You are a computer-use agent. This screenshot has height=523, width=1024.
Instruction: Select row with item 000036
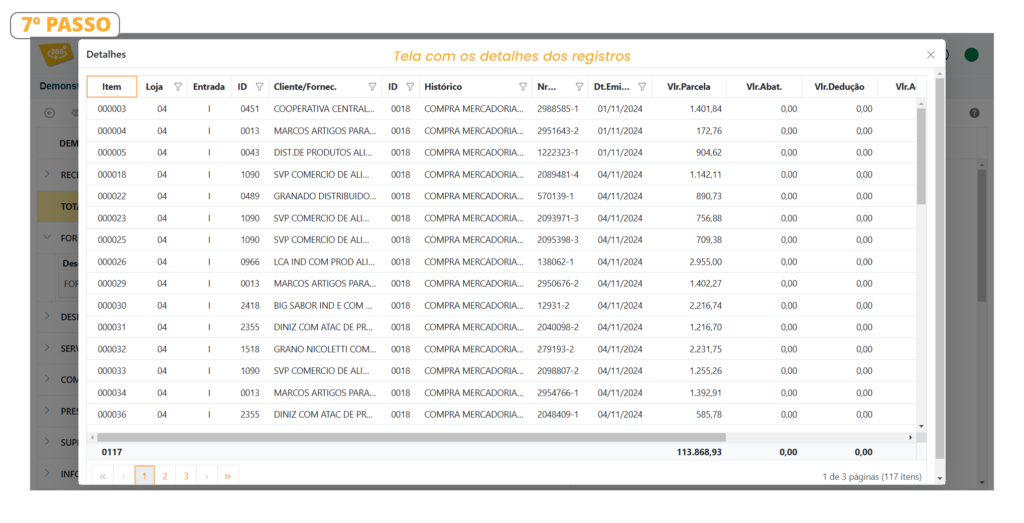pyautogui.click(x=502, y=415)
